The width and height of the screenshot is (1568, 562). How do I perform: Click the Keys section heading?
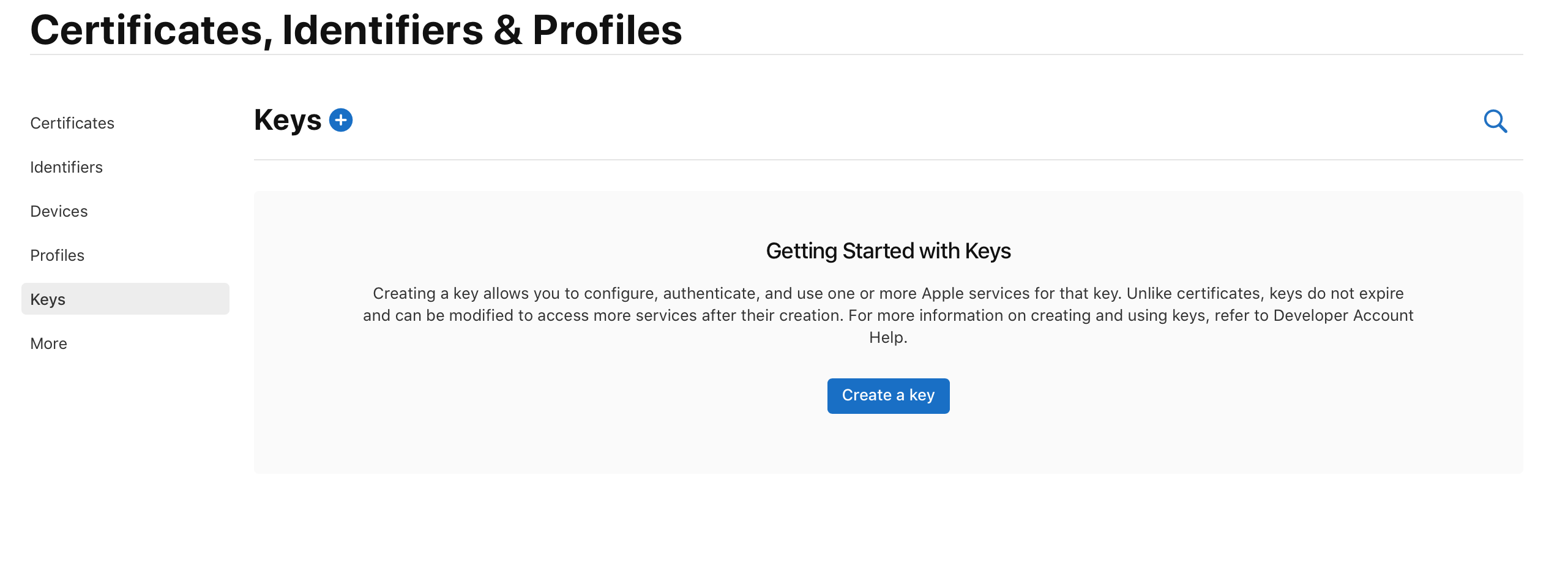click(288, 120)
